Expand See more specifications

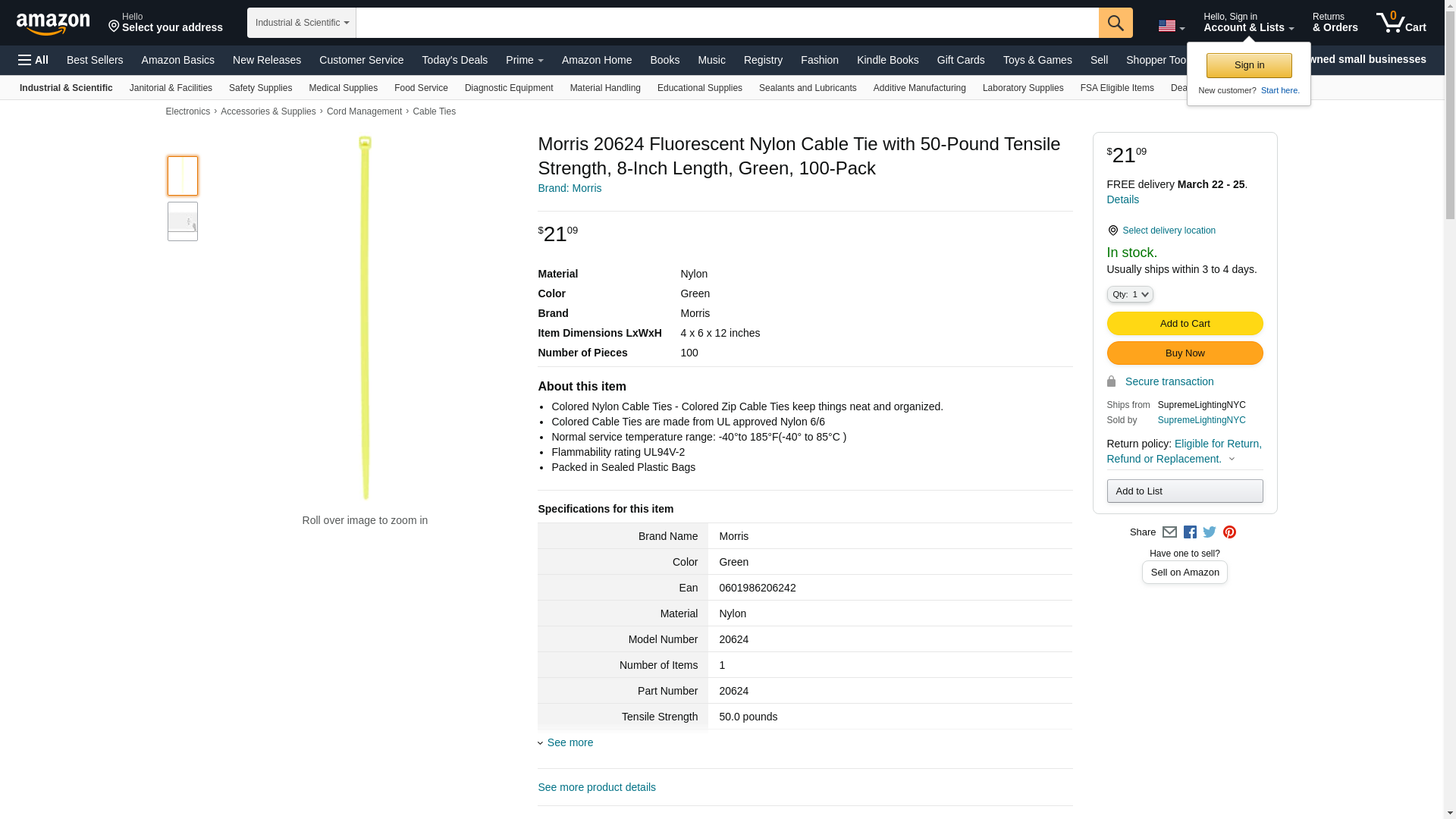point(569,742)
